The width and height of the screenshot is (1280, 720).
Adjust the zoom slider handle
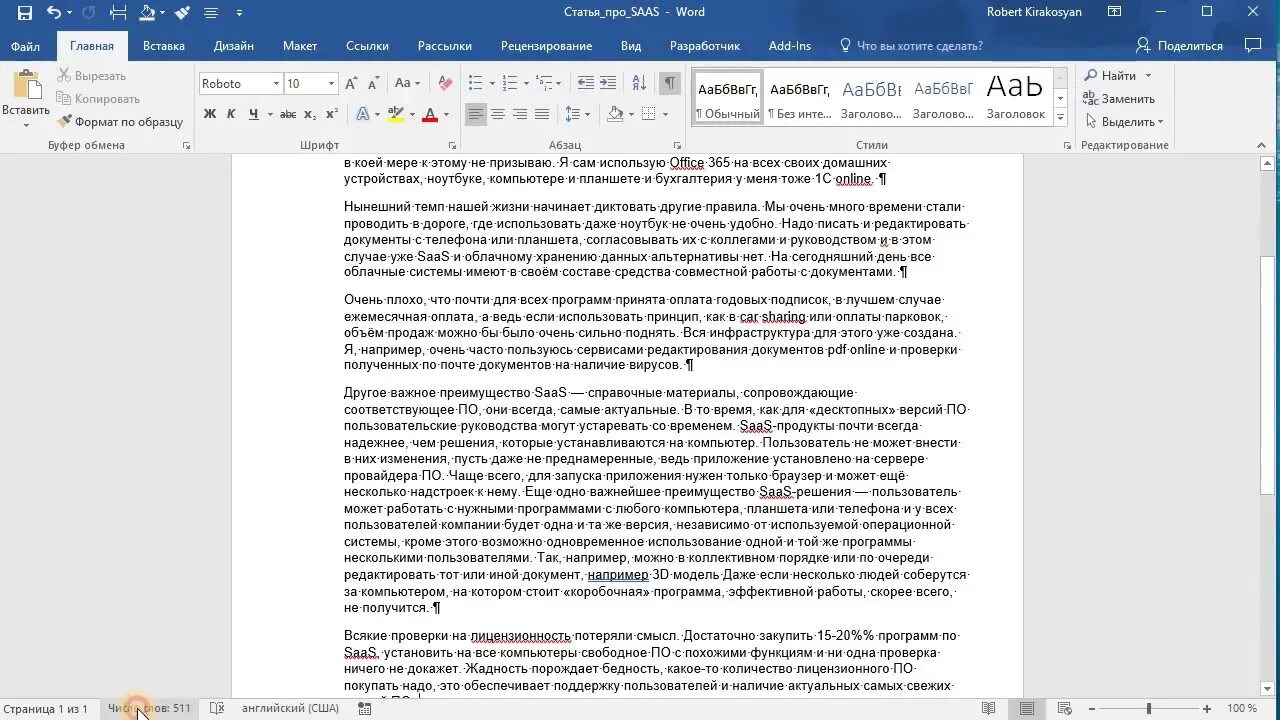[x=1148, y=709]
